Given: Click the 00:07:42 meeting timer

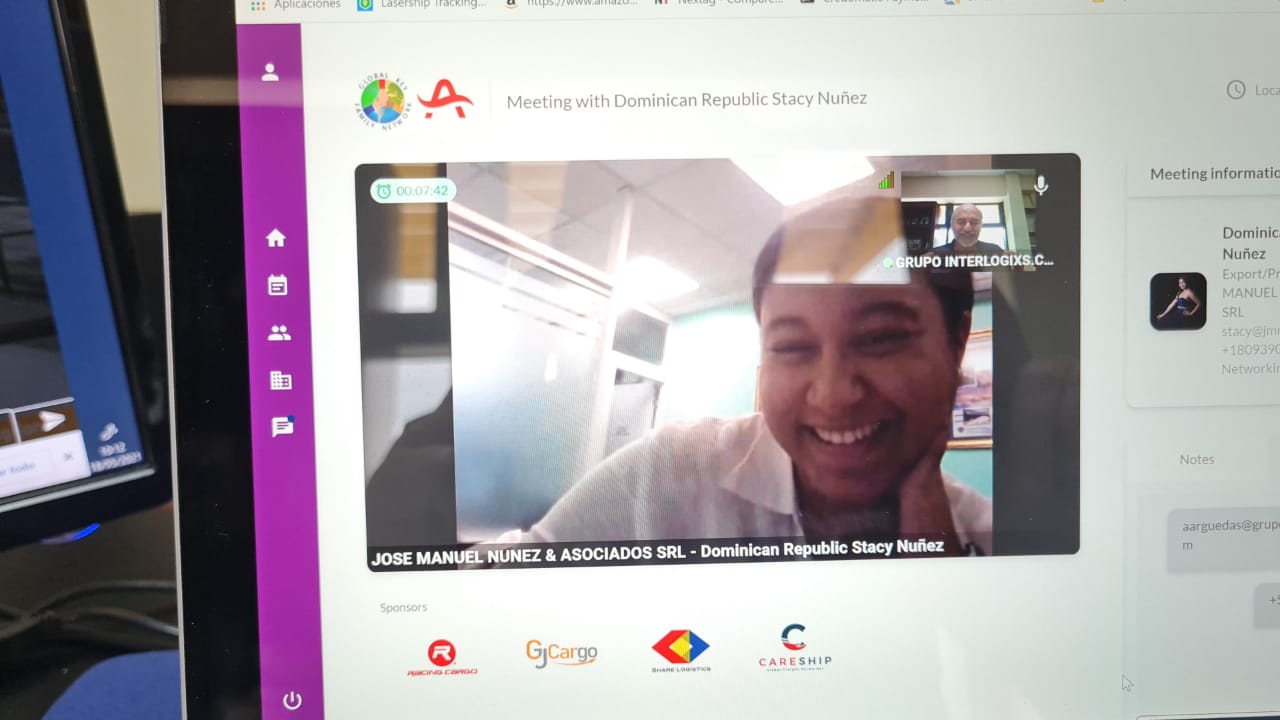Looking at the screenshot, I should [x=412, y=190].
